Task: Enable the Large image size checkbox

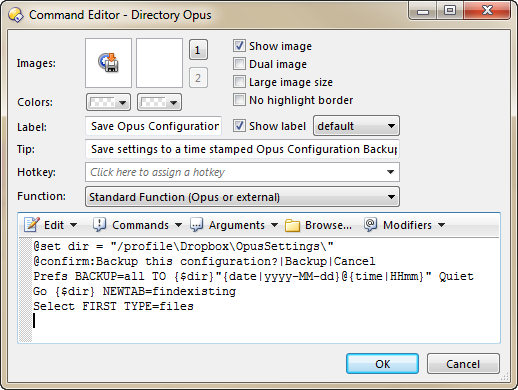Action: tap(239, 82)
